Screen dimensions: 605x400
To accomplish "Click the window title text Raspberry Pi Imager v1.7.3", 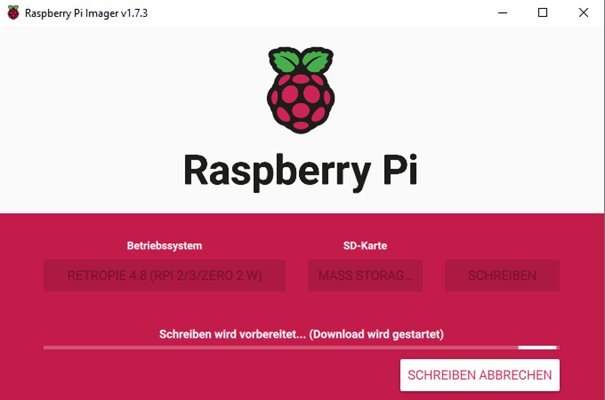I will (86, 13).
